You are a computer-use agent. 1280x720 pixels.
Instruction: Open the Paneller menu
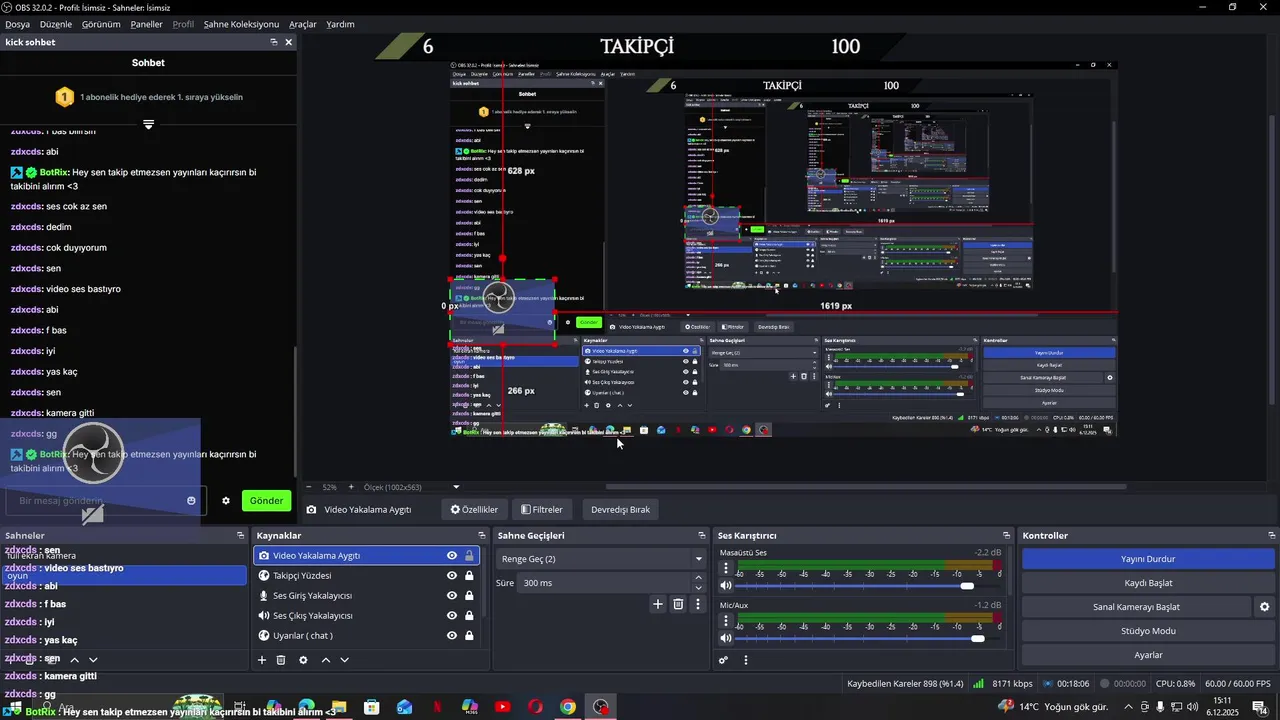tap(146, 24)
